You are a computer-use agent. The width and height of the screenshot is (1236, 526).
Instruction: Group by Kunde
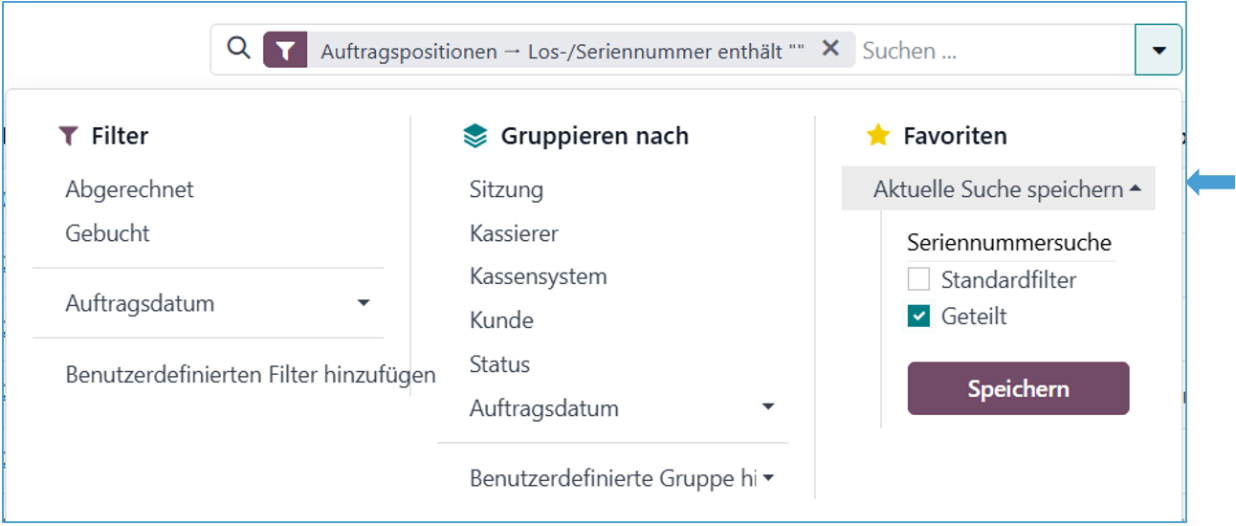click(501, 320)
